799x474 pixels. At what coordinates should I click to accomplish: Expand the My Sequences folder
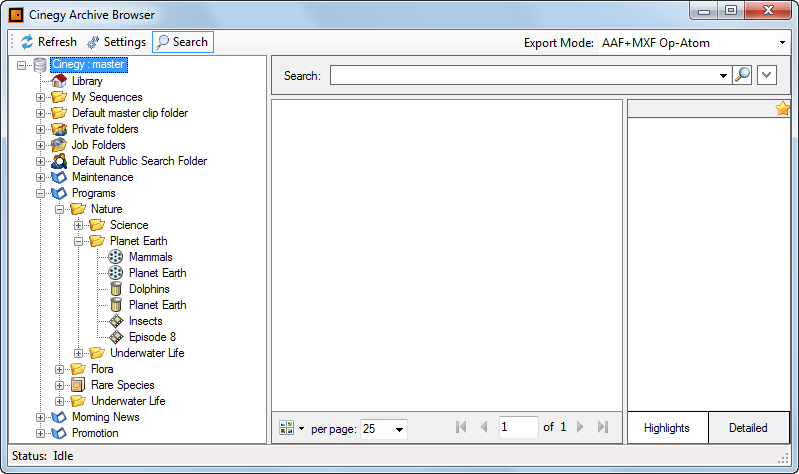tap(40, 97)
